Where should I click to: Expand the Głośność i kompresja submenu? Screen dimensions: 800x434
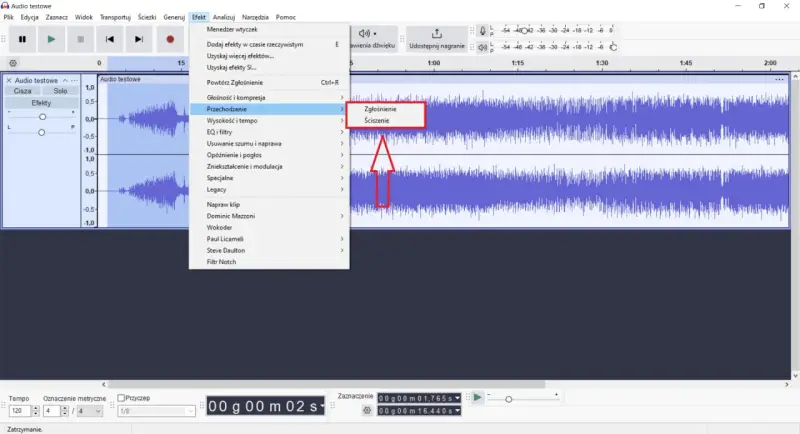269,97
